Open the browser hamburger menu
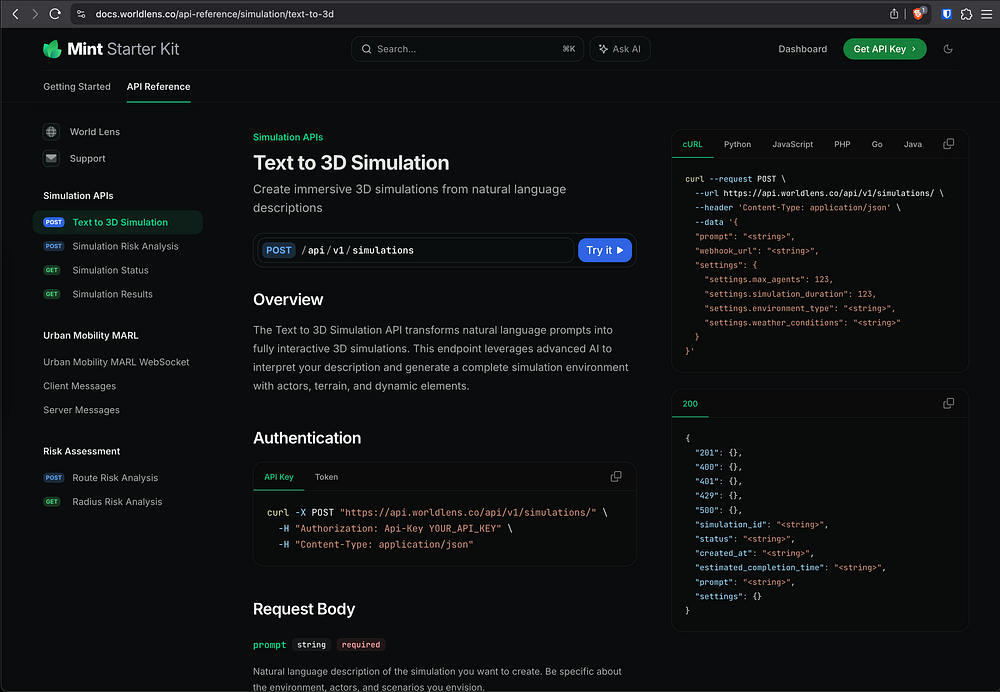This screenshot has height=692, width=1000. click(987, 14)
